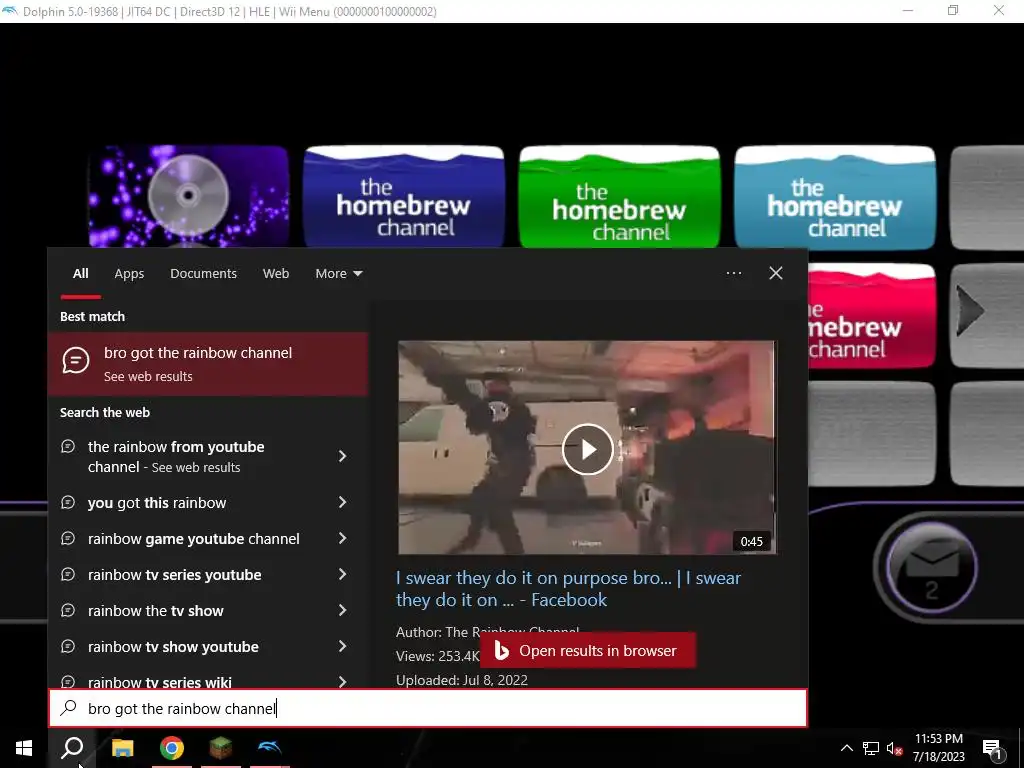This screenshot has height=768, width=1024.
Task: Open the Wii Message Board mail icon
Action: [x=932, y=568]
